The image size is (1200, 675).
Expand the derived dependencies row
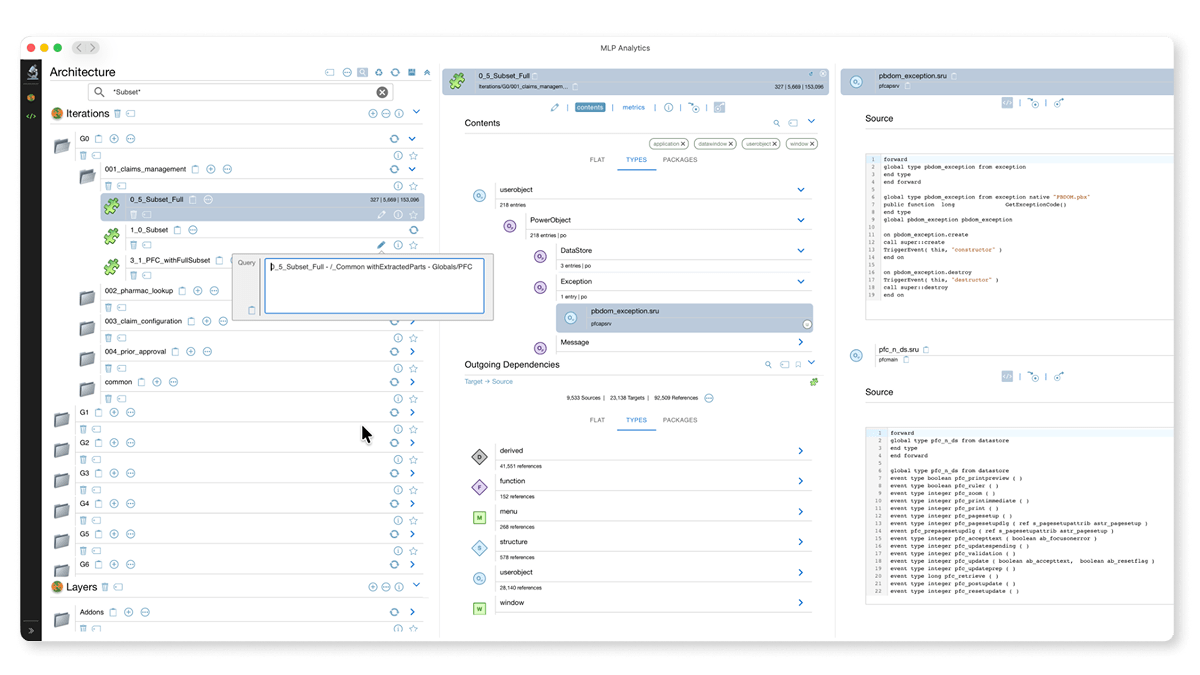800,451
